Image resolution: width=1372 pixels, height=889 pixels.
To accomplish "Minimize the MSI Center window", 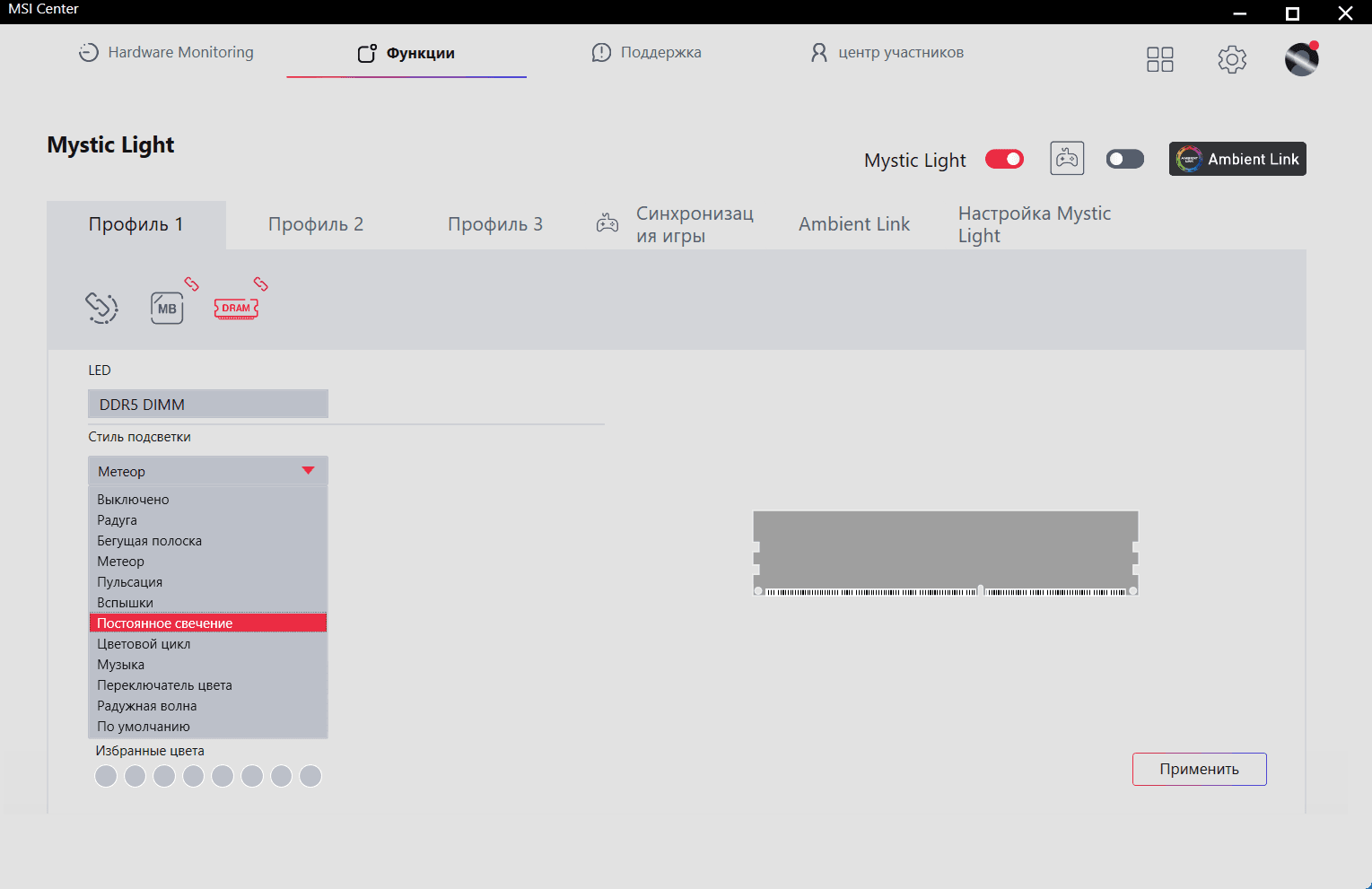I will coord(1240,13).
